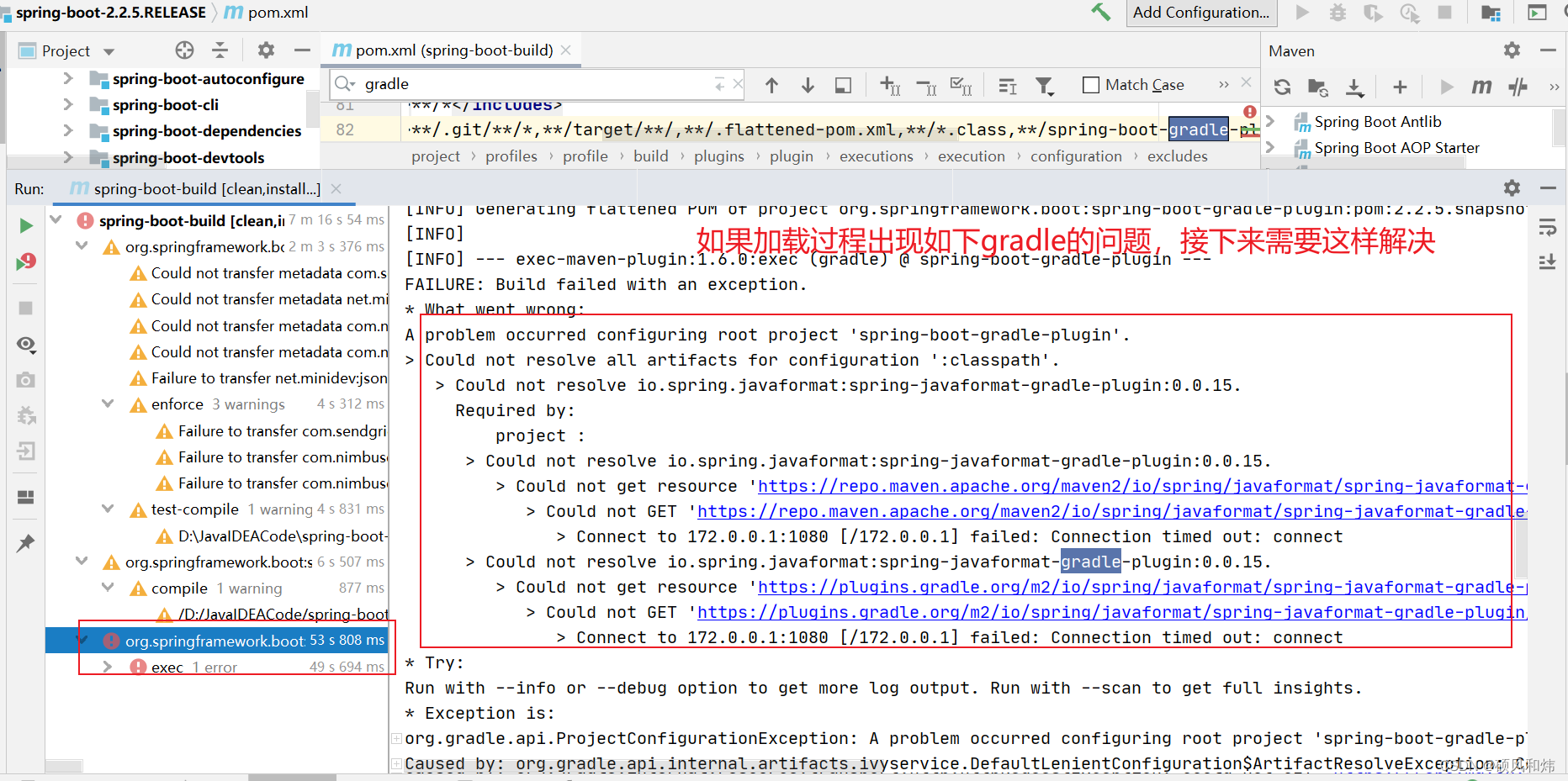This screenshot has width=1568, height=781.
Task: Clear the search field text
Action: point(738,83)
